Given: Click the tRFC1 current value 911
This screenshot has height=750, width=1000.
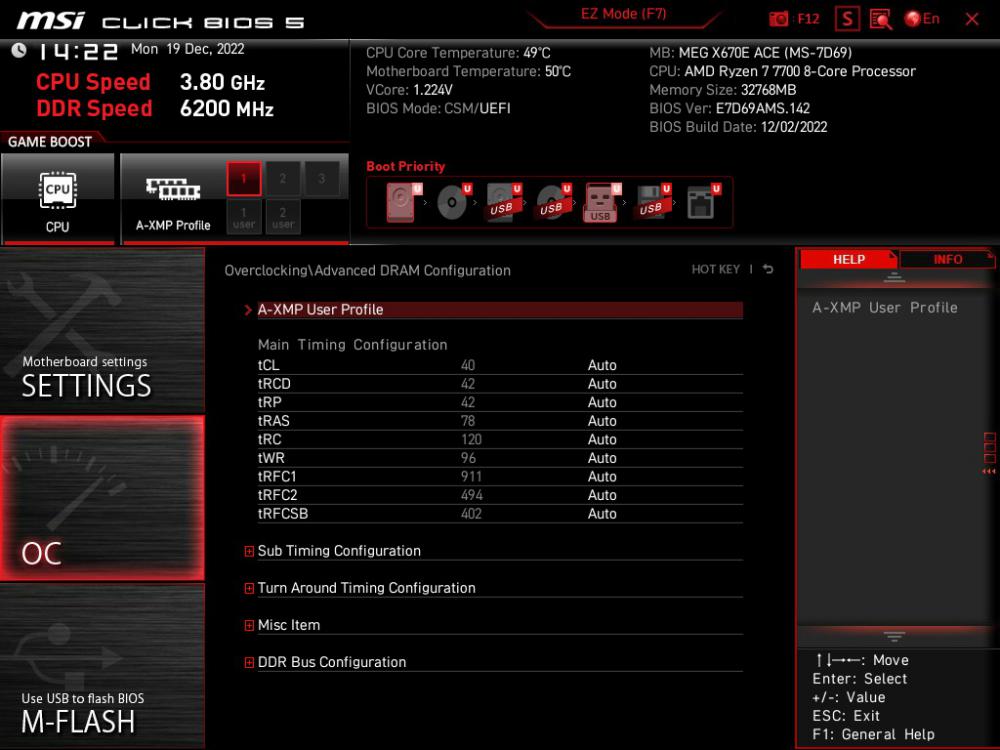Looking at the screenshot, I should (x=471, y=476).
